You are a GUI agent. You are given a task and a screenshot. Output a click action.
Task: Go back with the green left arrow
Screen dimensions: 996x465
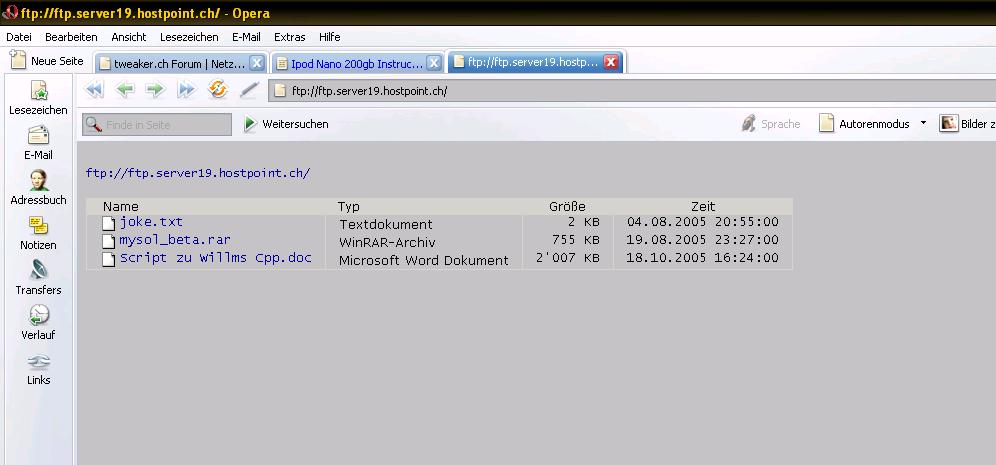(x=125, y=90)
